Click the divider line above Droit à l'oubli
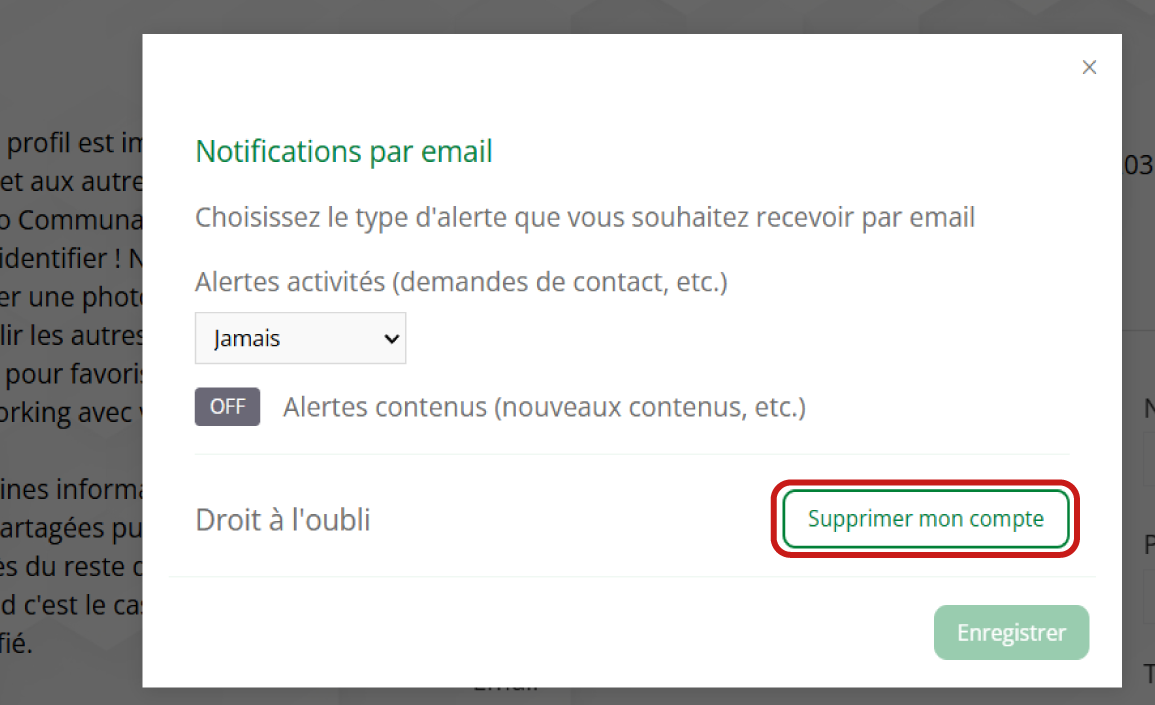Image resolution: width=1155 pixels, height=705 pixels. point(632,454)
